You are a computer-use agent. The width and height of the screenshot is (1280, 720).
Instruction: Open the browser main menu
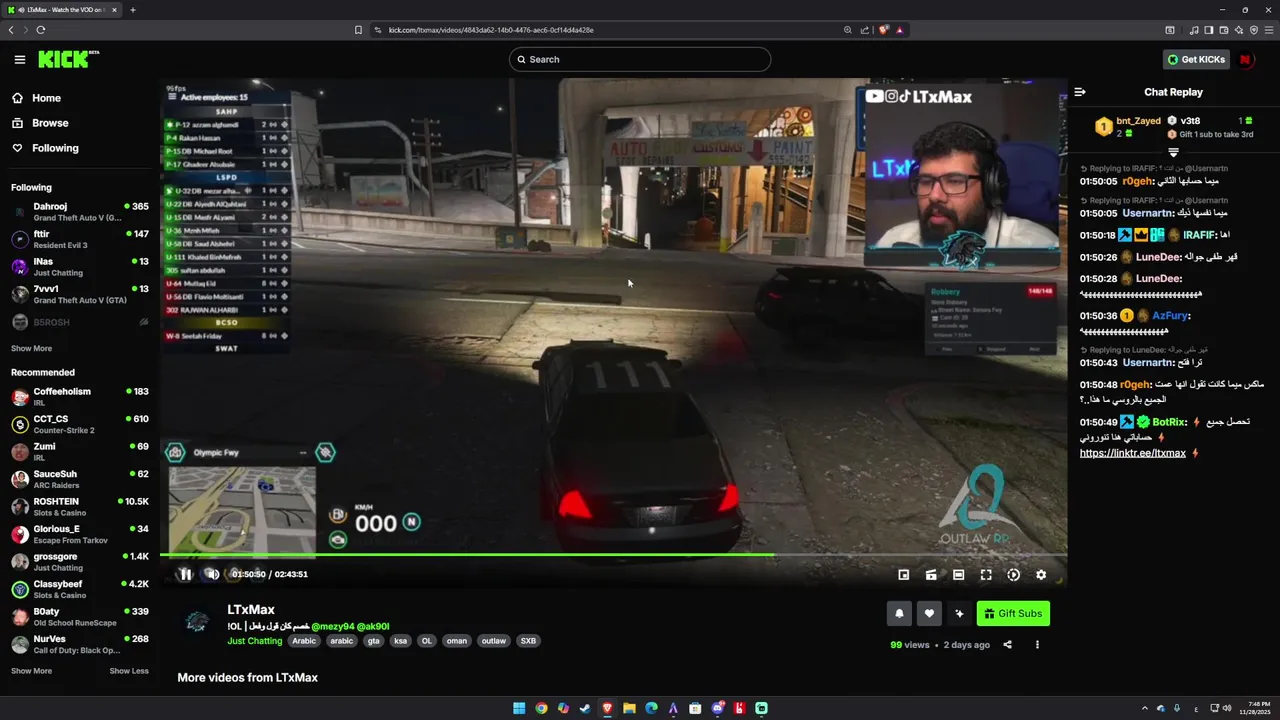point(1268,30)
